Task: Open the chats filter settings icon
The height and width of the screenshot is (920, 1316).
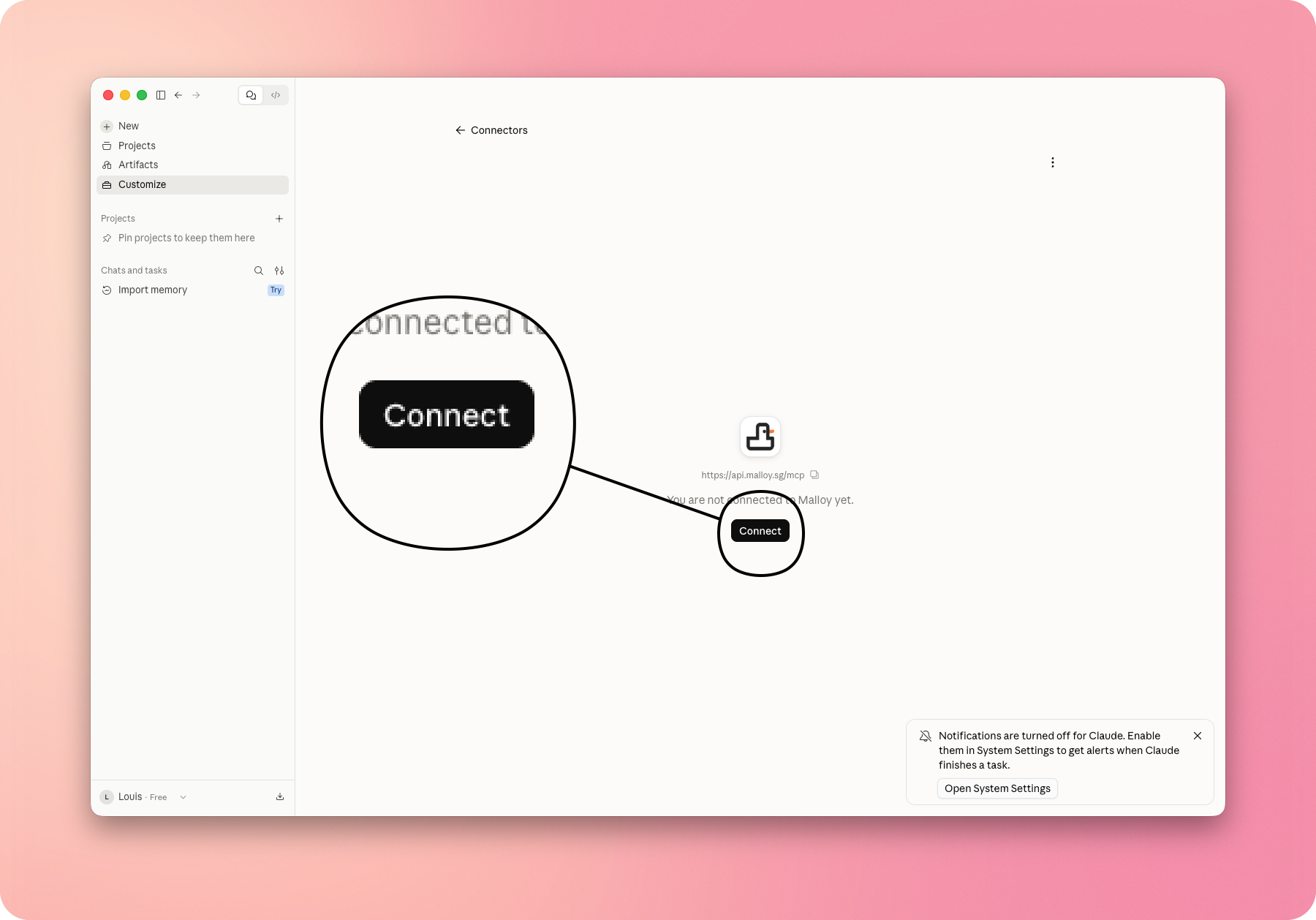Action: pyautogui.click(x=279, y=271)
